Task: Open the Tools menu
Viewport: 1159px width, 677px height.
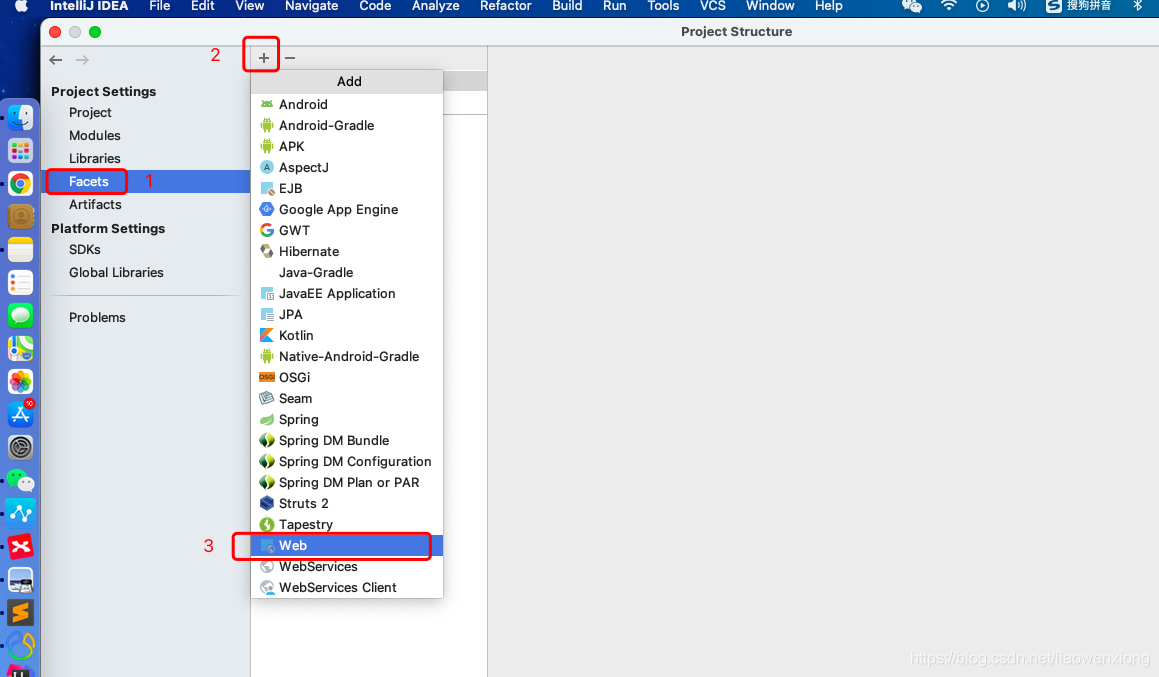Action: (x=663, y=6)
